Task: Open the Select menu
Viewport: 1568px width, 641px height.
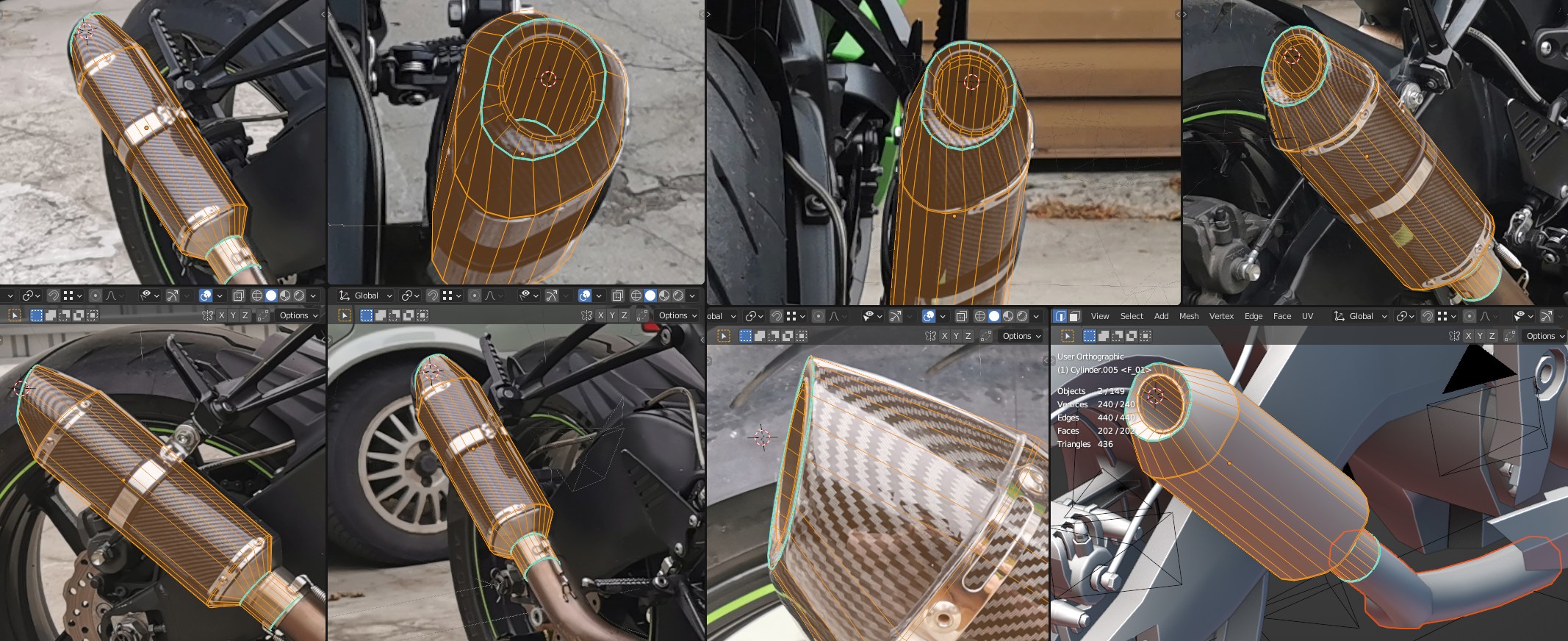Action: point(1132,316)
